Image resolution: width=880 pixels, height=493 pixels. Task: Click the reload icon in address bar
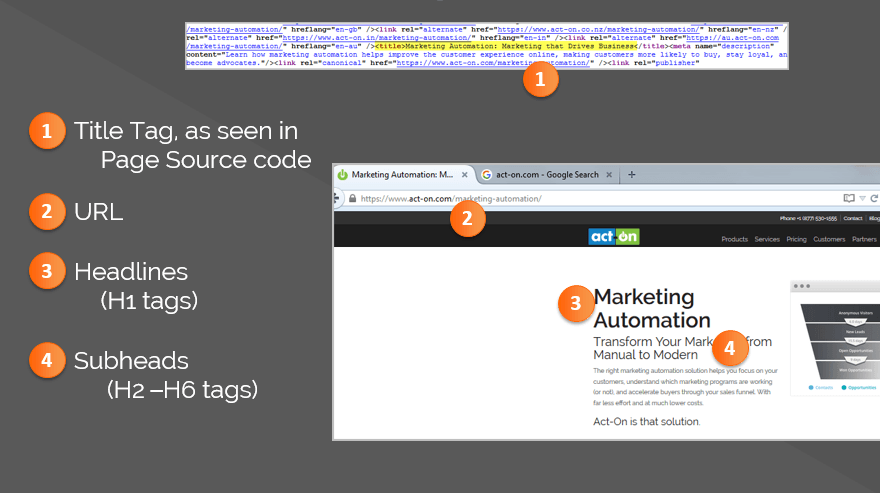point(874,198)
